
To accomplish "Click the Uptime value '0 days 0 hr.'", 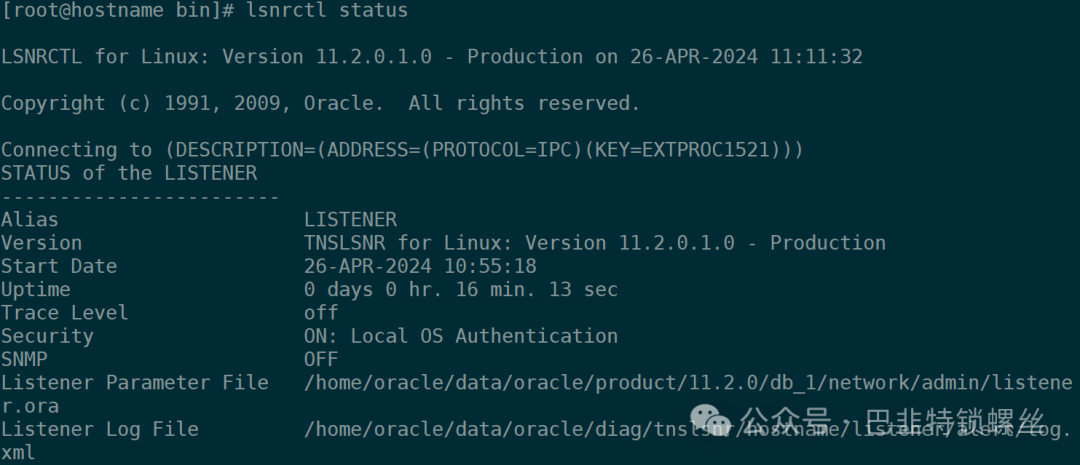I will pos(373,290).
